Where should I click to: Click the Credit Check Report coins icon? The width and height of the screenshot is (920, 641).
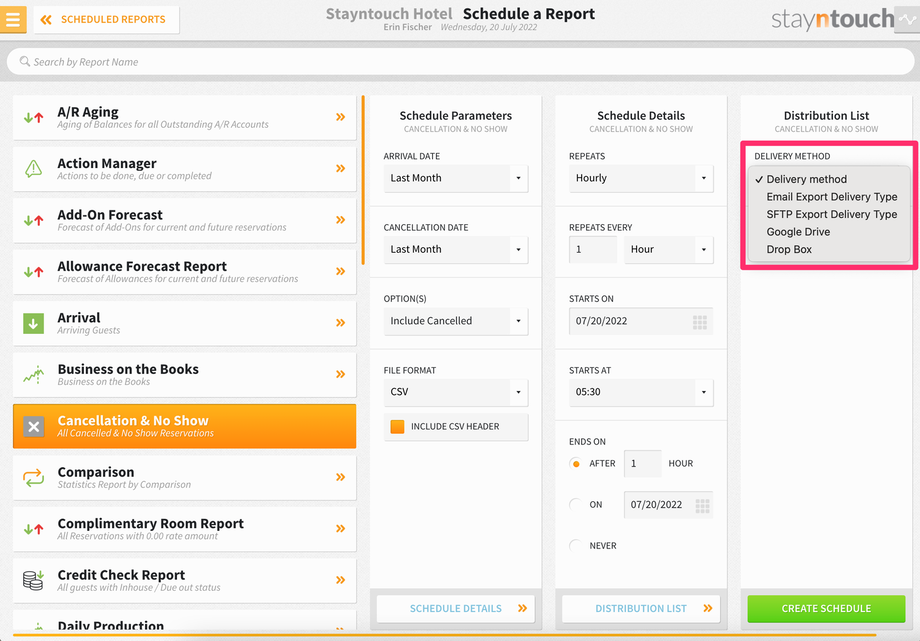(33, 580)
